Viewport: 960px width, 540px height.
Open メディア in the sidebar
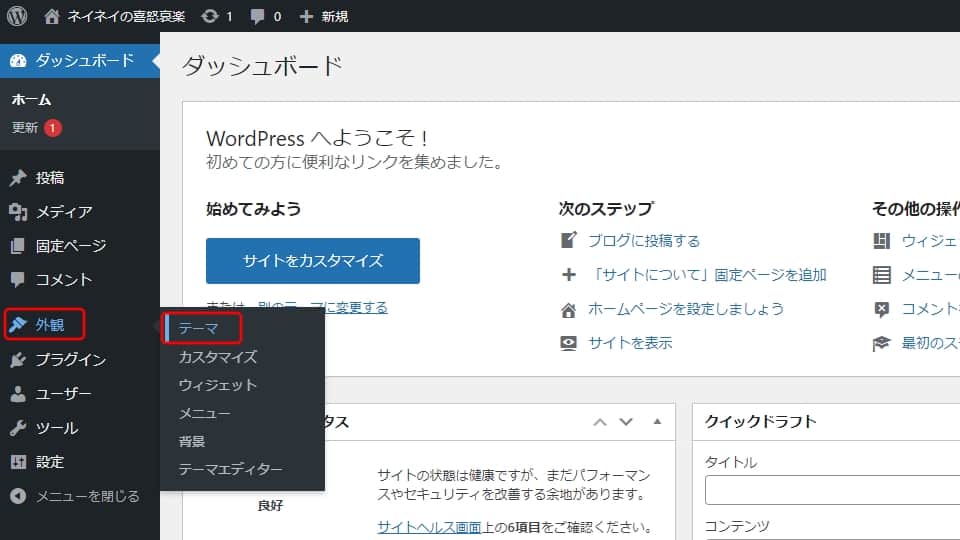(64, 212)
